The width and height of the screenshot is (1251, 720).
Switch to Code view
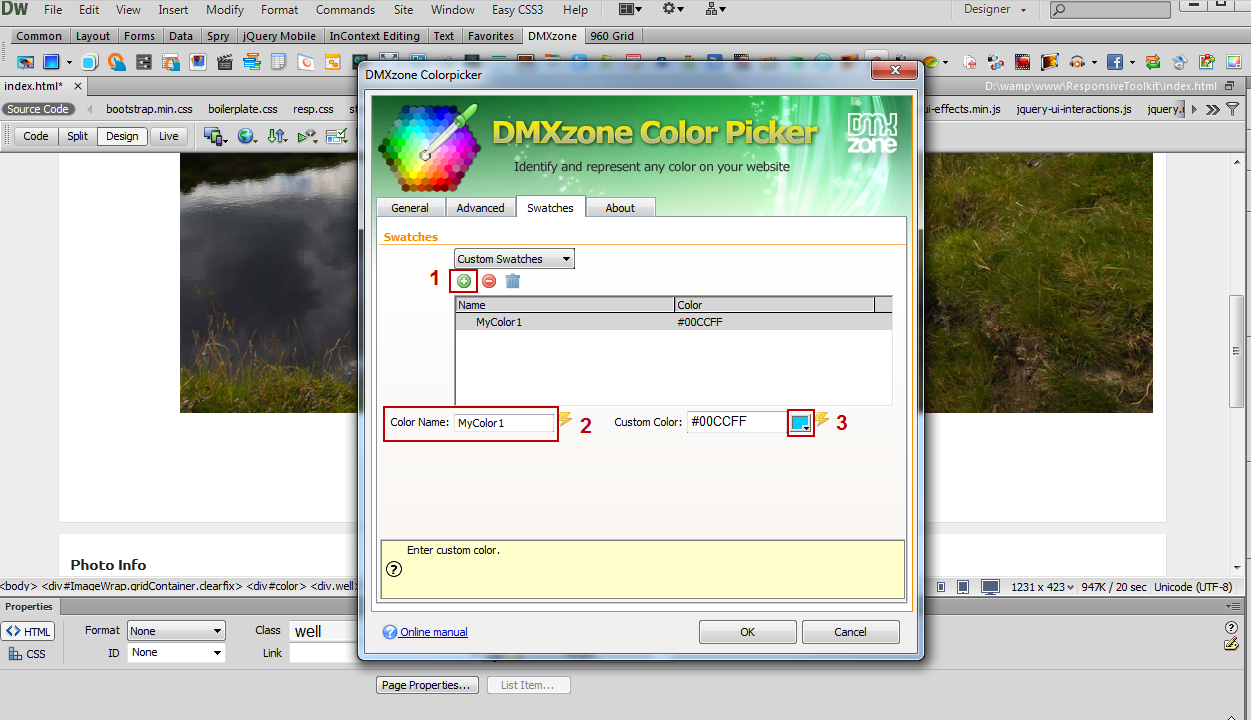click(x=36, y=136)
